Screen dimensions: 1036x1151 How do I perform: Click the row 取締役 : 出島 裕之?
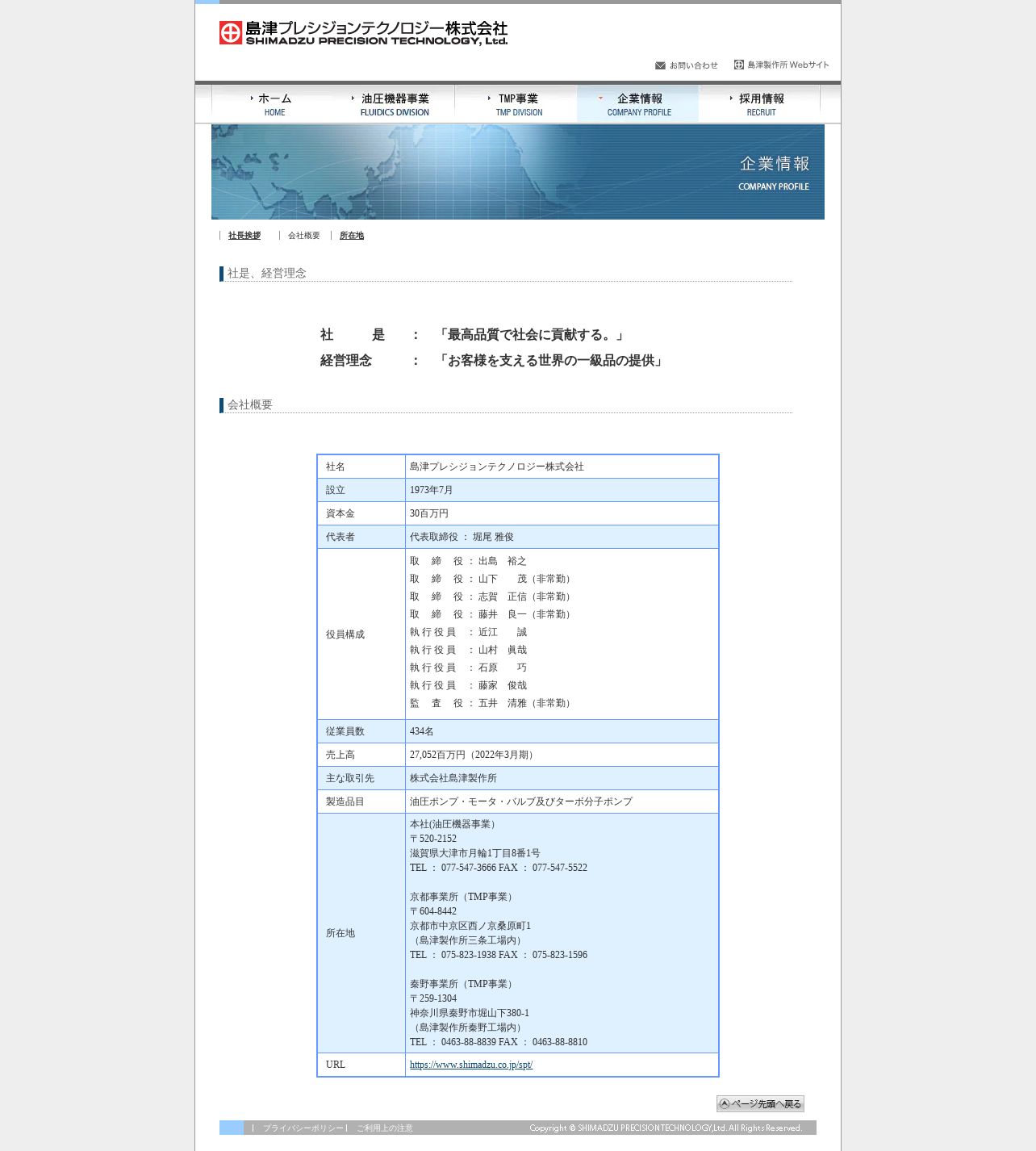pos(468,561)
